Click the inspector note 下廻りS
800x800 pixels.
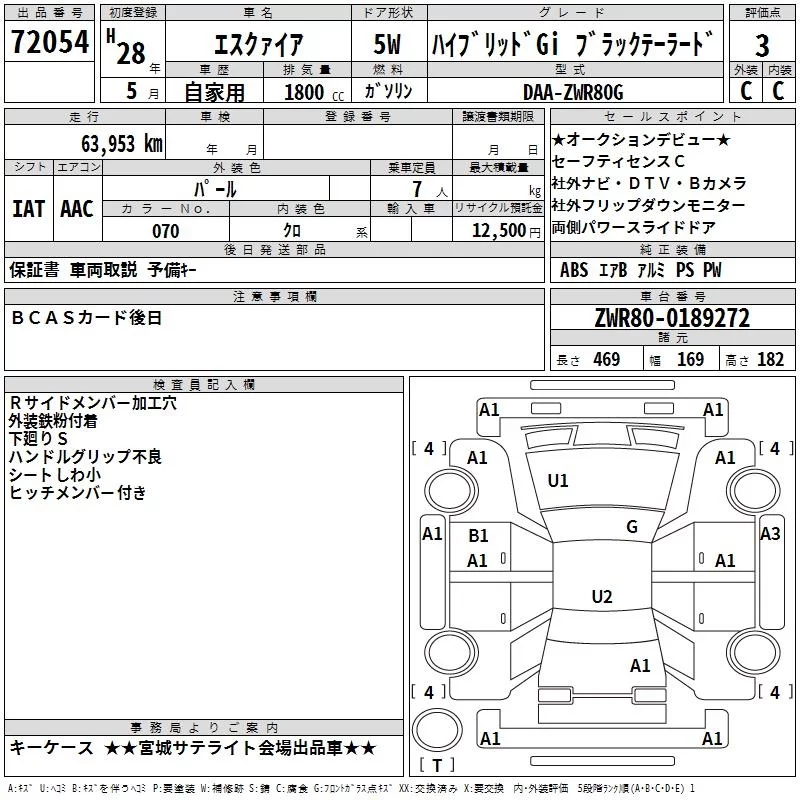point(38,439)
